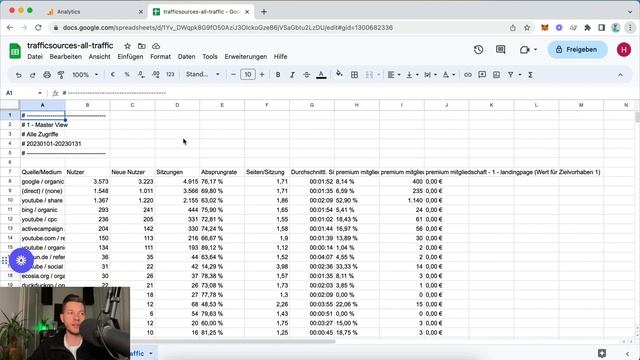Click the Sheets home logo

(x=15, y=51)
